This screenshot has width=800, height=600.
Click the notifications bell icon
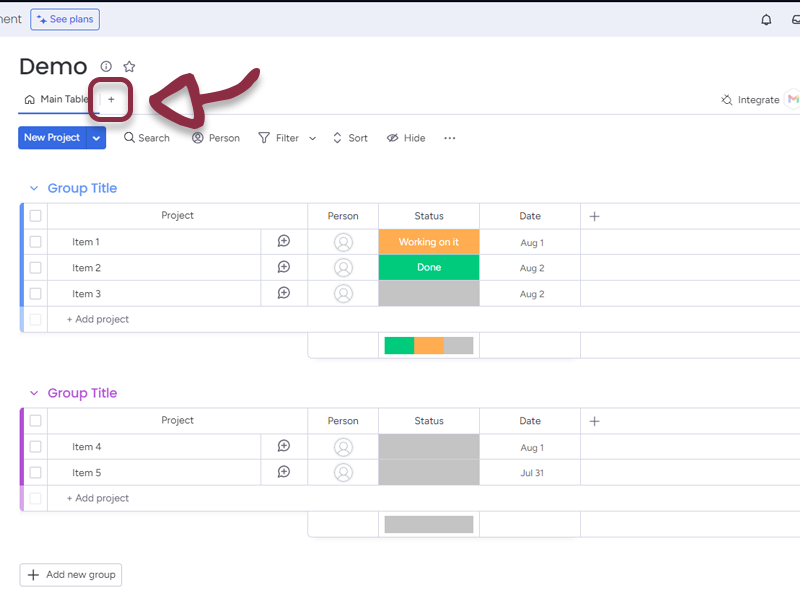pyautogui.click(x=766, y=19)
